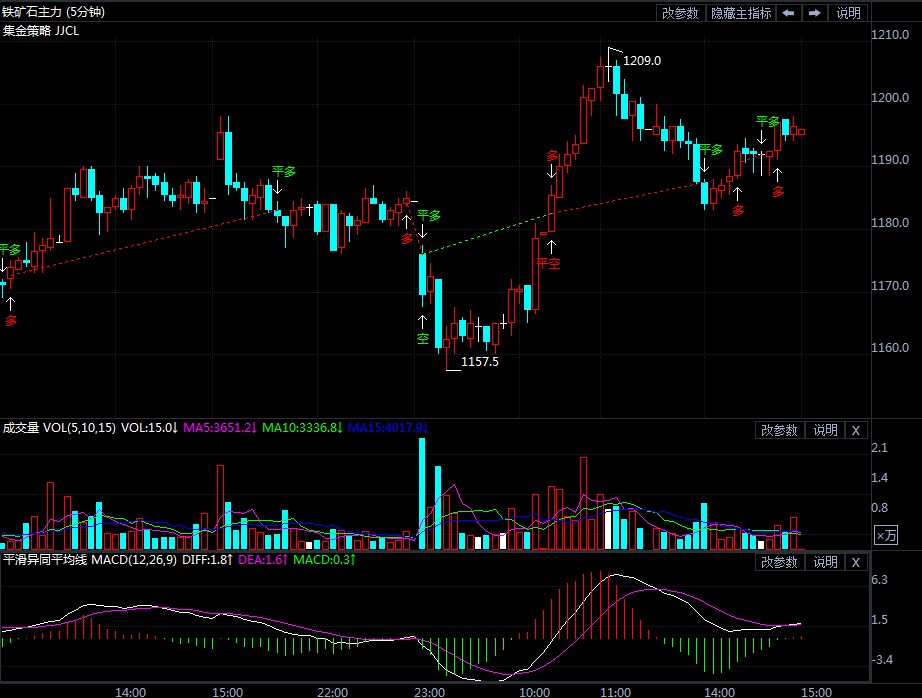
Task: Close the volume indicator panel with X
Action: click(x=855, y=430)
